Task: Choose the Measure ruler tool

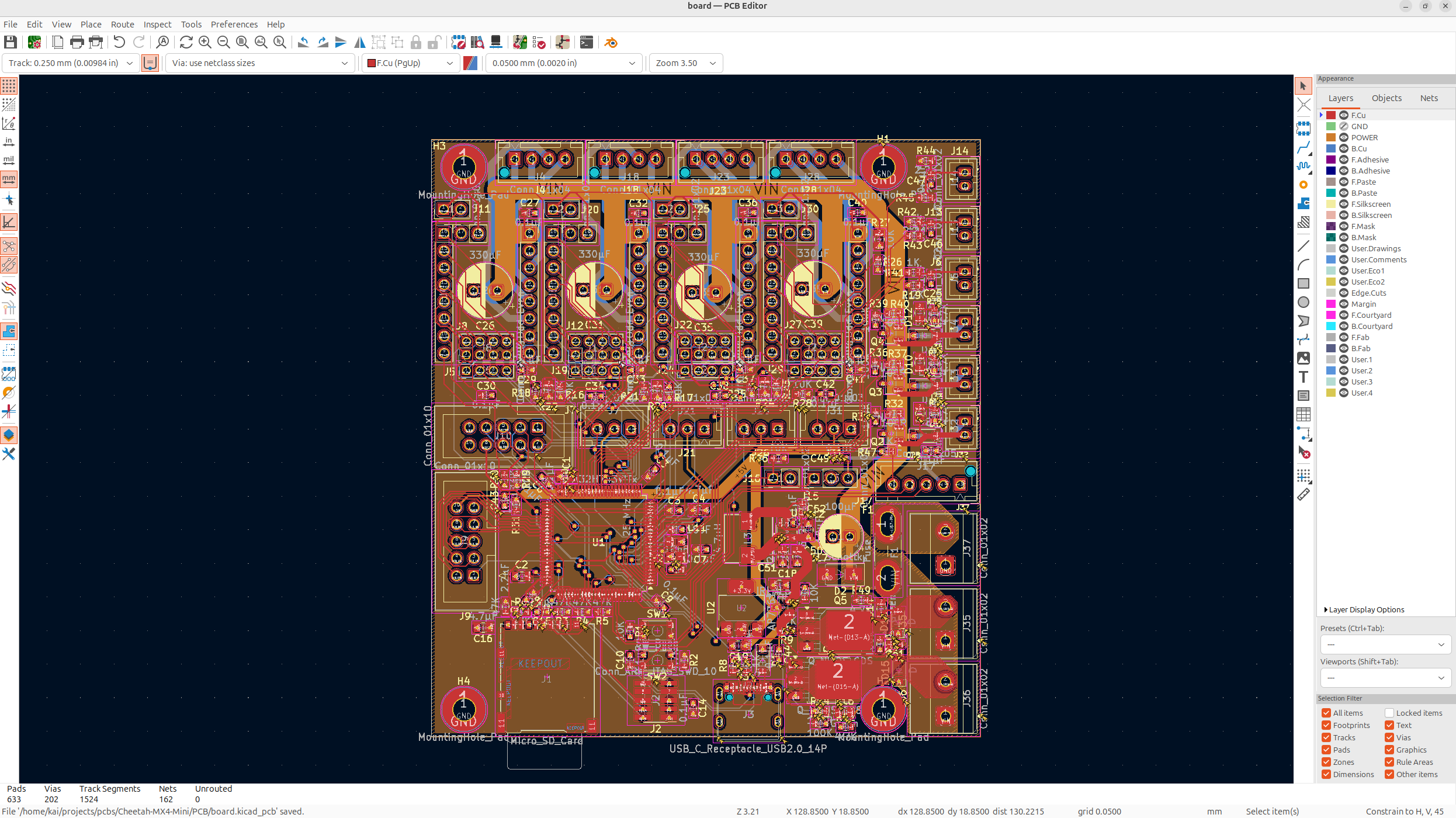Action: [1304, 495]
